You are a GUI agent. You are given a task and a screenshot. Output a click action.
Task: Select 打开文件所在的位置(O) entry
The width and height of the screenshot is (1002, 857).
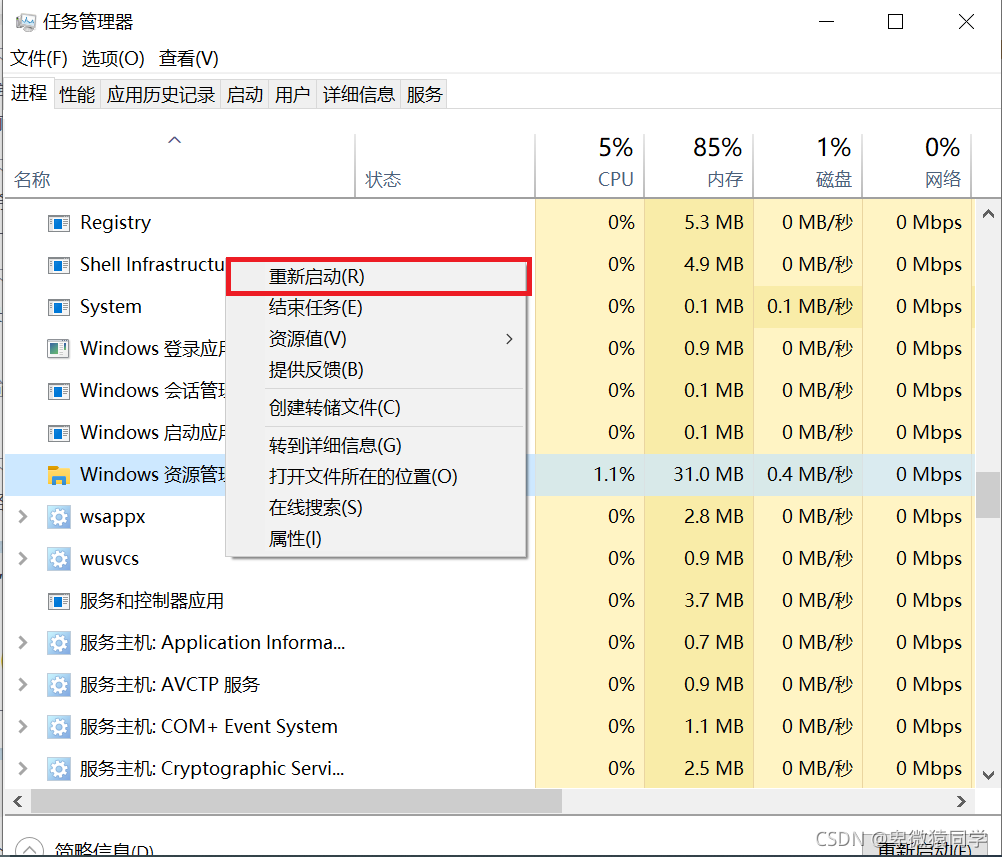click(x=377, y=476)
